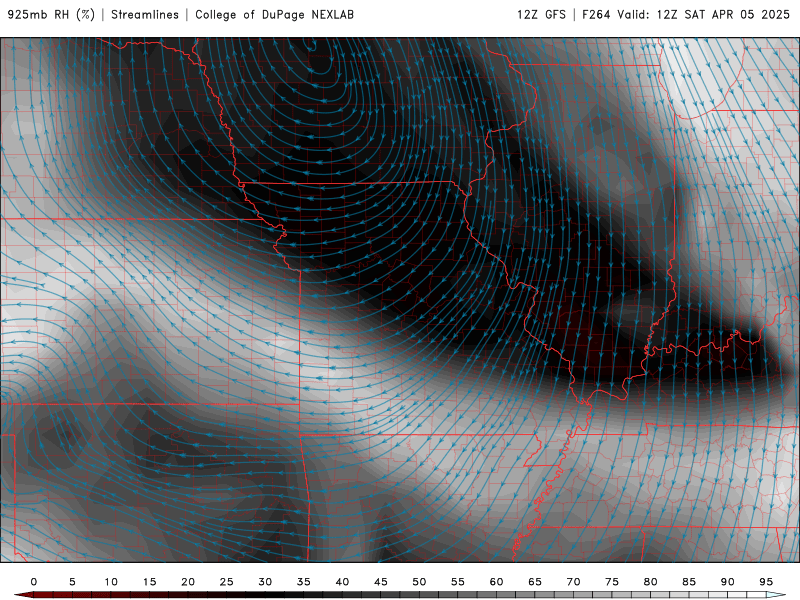Click 'College of DuPage NEXLAB' text
Viewport: 800px width, 600px height.
(274, 15)
